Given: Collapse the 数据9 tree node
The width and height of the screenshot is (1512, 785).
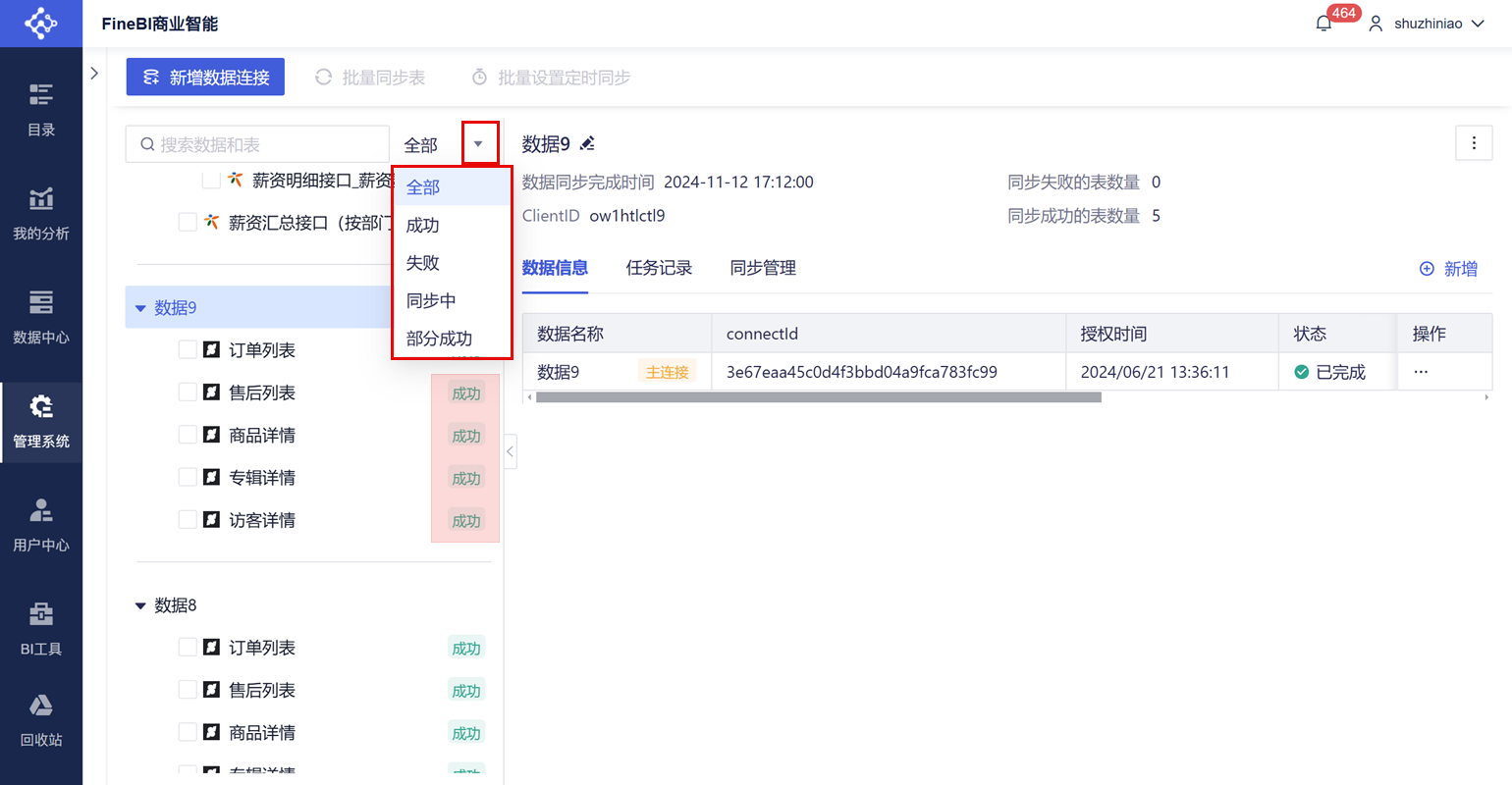Looking at the screenshot, I should (x=140, y=308).
